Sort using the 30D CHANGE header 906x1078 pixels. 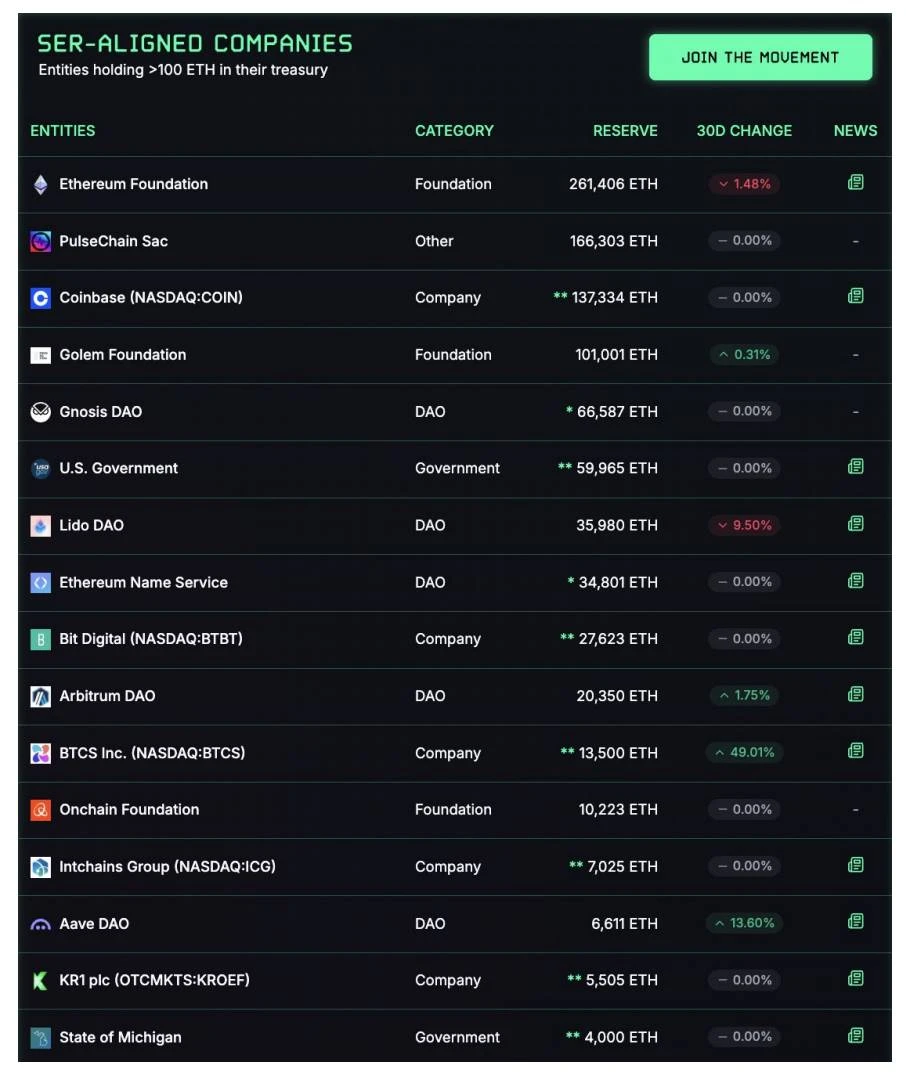(x=744, y=131)
